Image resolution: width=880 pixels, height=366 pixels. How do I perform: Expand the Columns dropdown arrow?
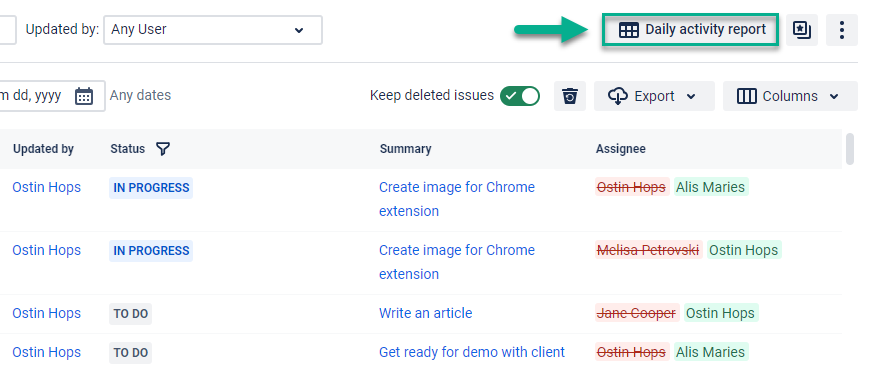834,97
